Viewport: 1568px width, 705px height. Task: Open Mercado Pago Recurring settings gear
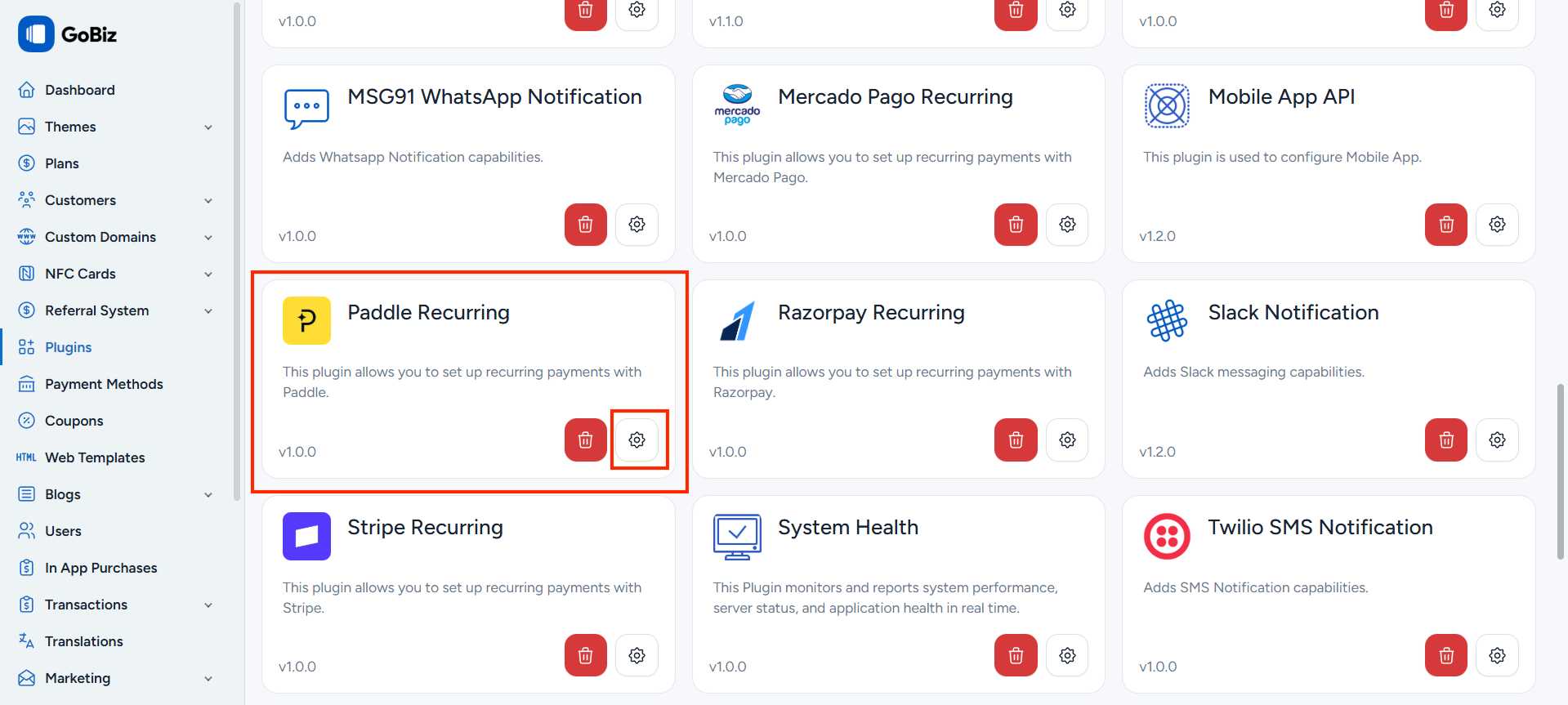point(1067,225)
